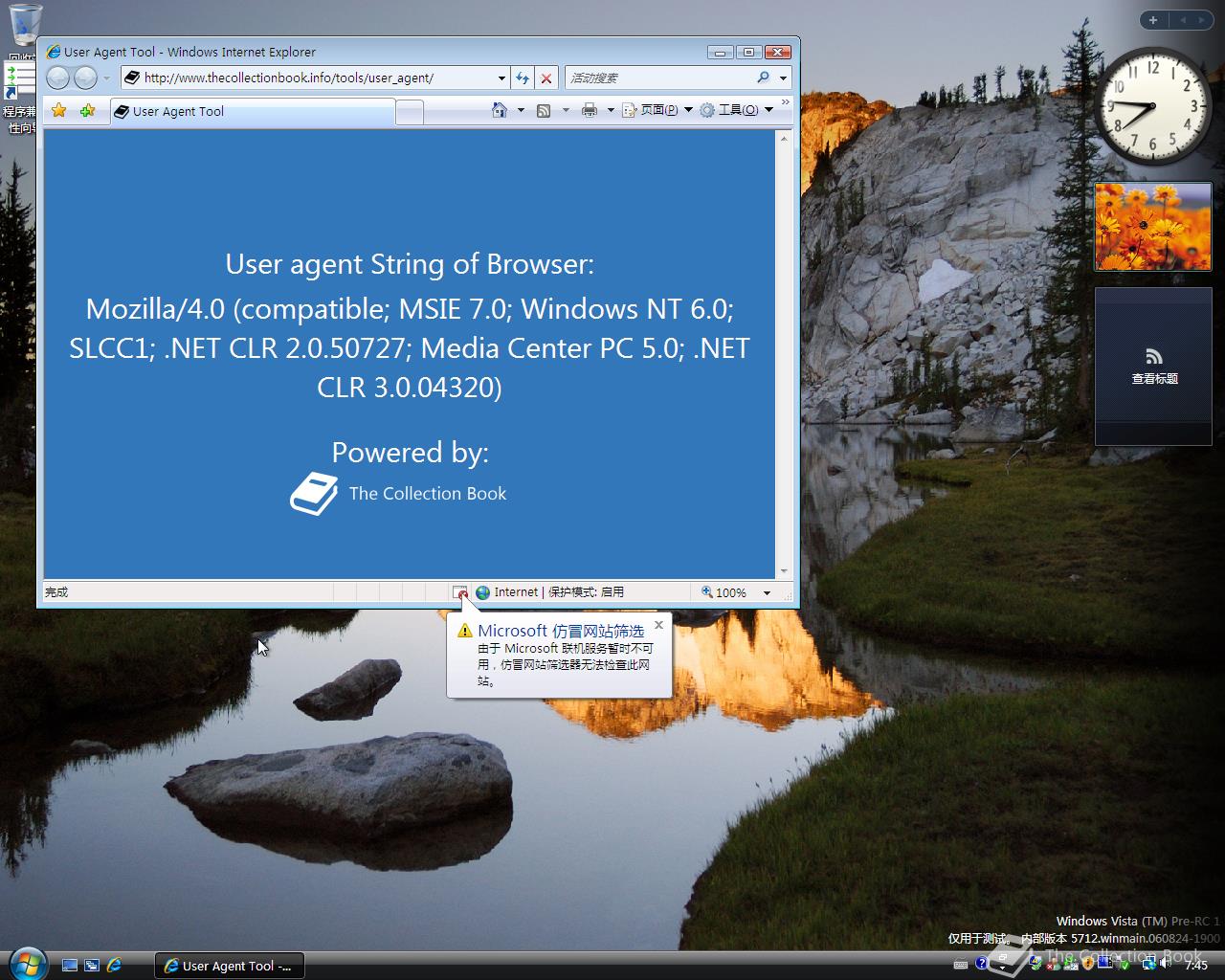1225x980 pixels.
Task: Maximize the Internet Explorer window
Action: click(x=748, y=52)
